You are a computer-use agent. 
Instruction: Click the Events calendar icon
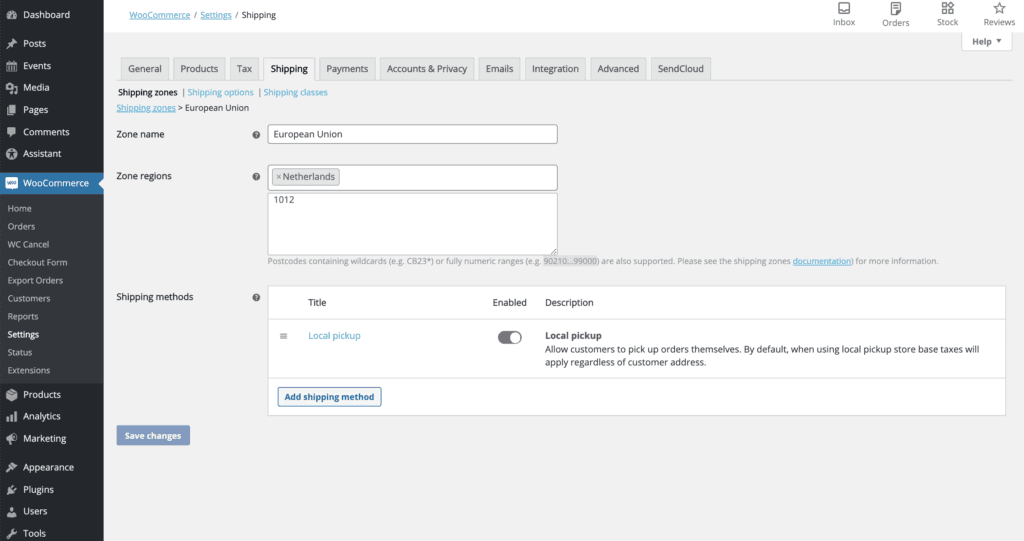pyautogui.click(x=12, y=65)
